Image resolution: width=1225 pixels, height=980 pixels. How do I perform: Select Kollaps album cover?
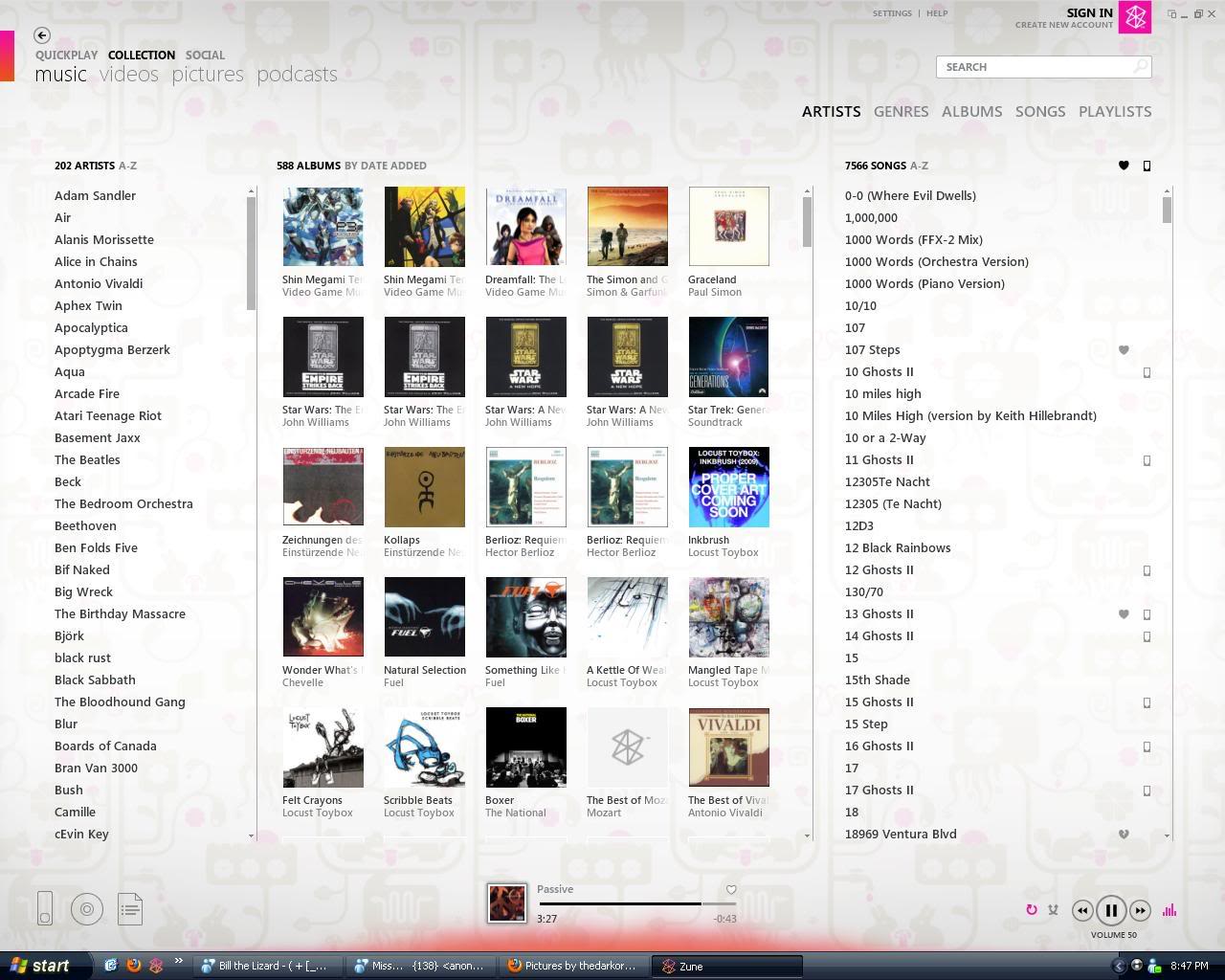coord(424,486)
